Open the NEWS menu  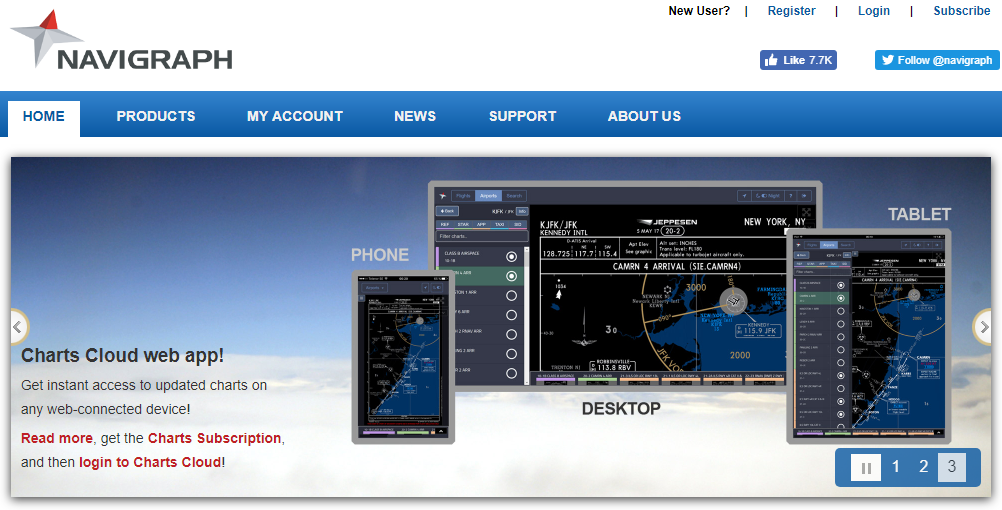coord(415,116)
